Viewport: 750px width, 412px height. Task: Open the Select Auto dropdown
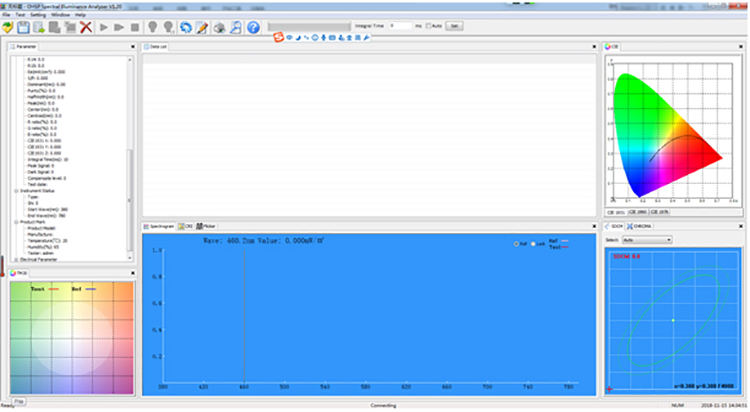[645, 240]
